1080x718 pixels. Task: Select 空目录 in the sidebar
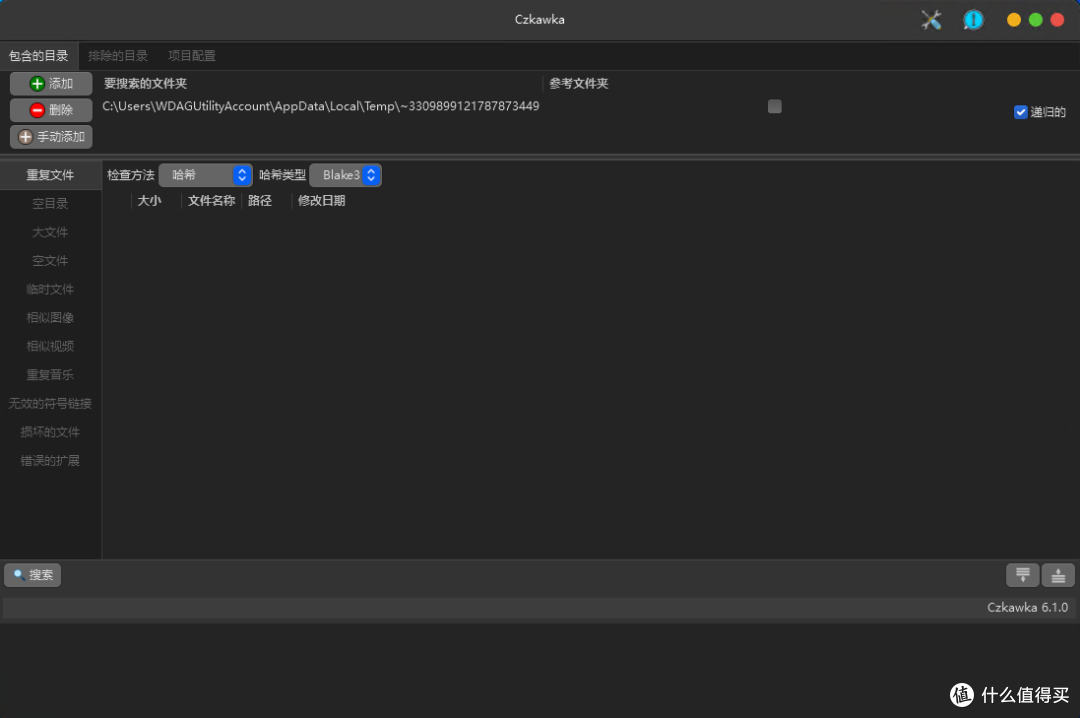point(50,203)
